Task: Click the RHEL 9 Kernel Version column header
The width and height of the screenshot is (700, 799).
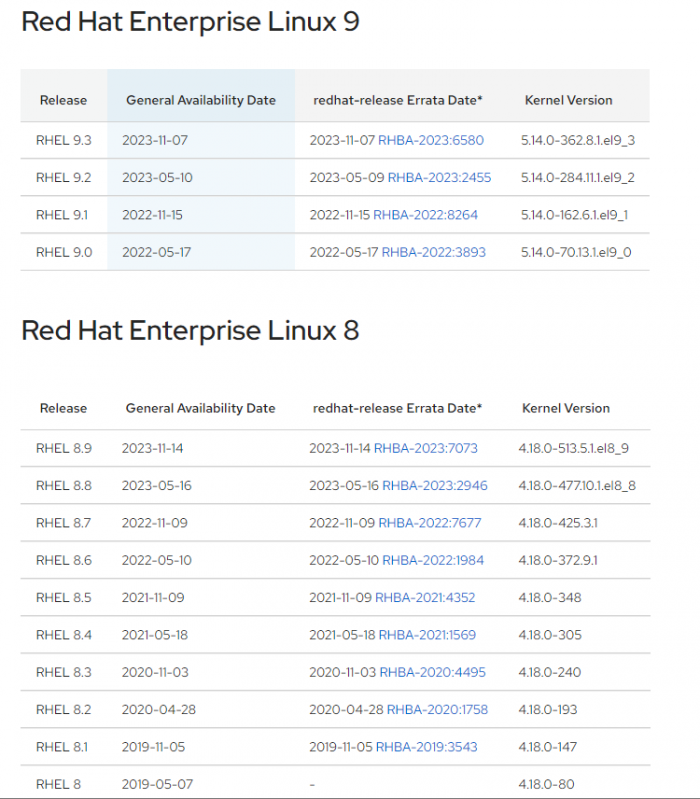Action: (x=569, y=100)
